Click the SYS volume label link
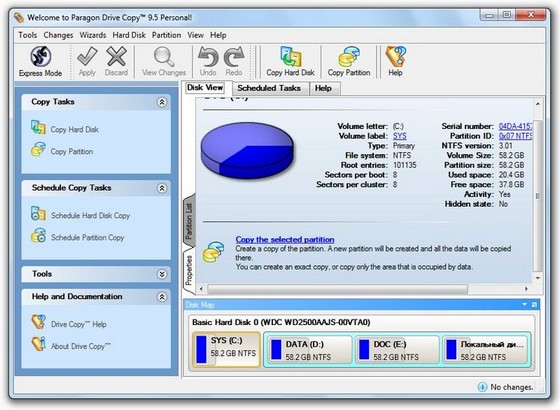 point(400,136)
